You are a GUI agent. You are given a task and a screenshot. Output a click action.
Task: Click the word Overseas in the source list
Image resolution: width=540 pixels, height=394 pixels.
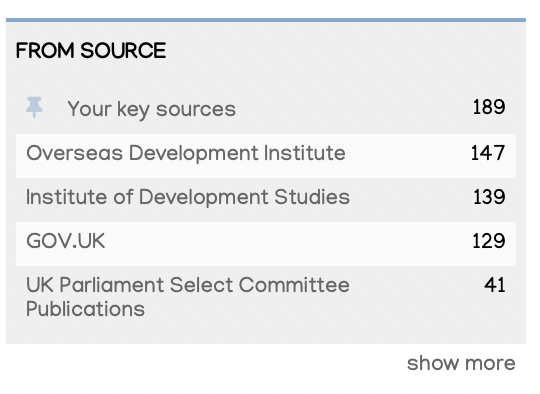pos(74,153)
